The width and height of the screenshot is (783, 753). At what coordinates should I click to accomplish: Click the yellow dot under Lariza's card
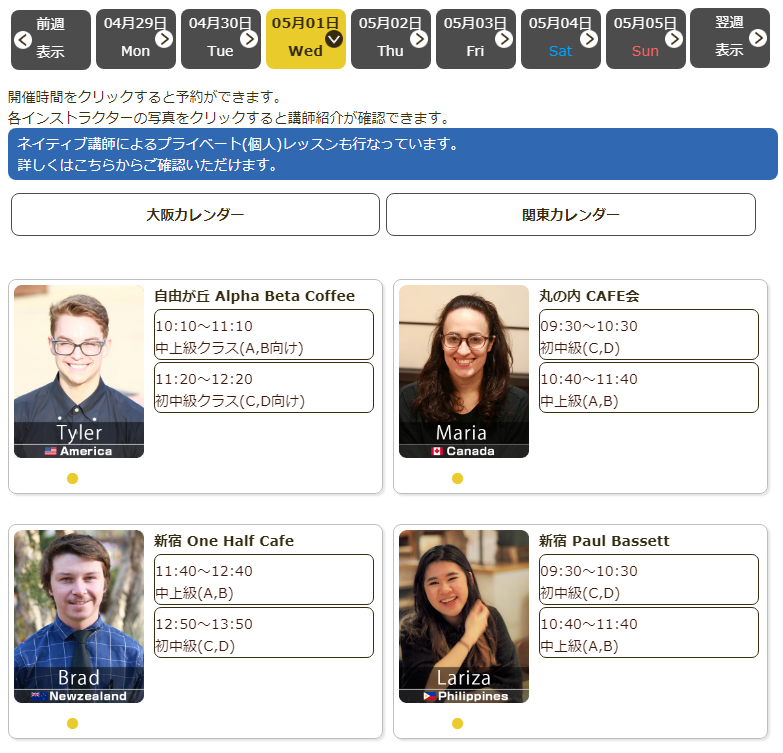457,723
